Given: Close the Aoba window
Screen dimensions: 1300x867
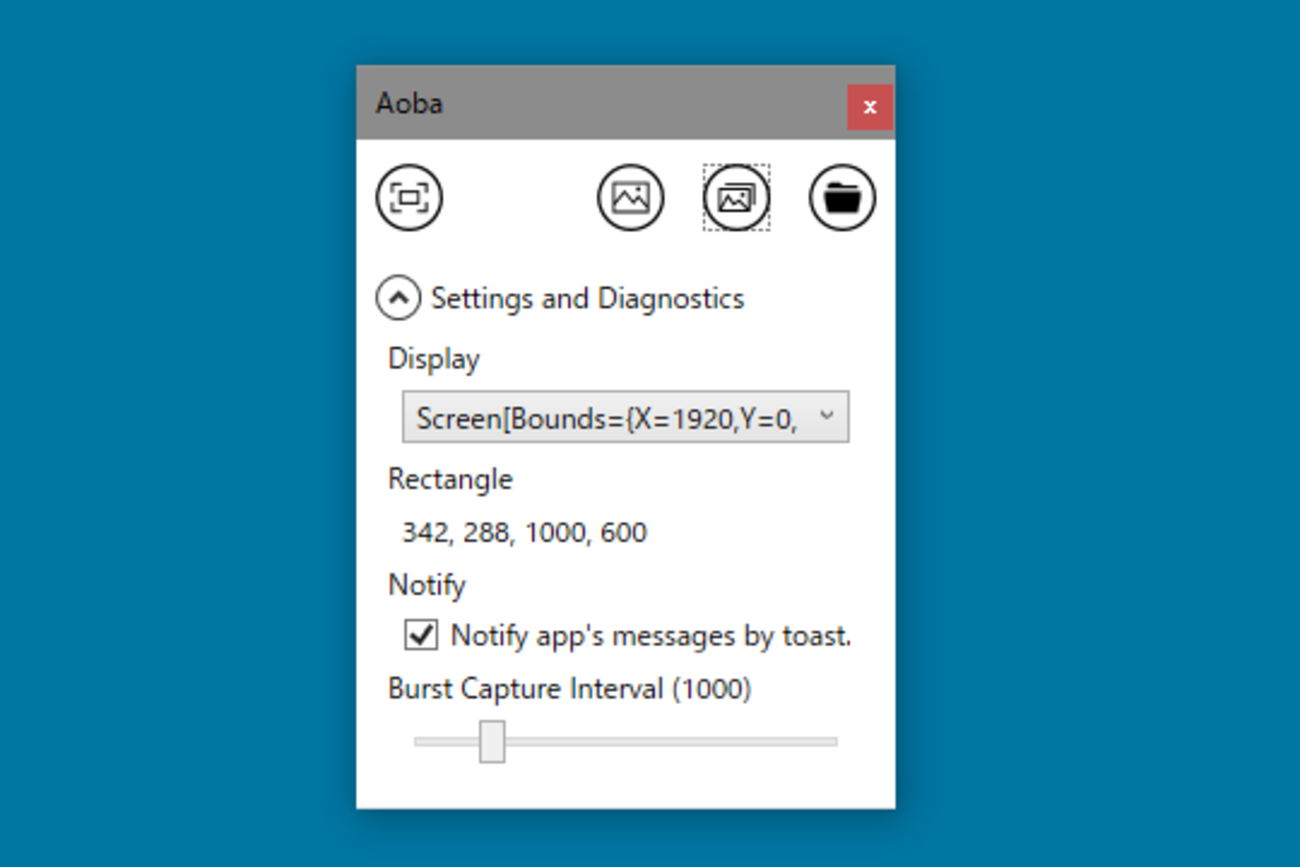Looking at the screenshot, I should click(870, 107).
